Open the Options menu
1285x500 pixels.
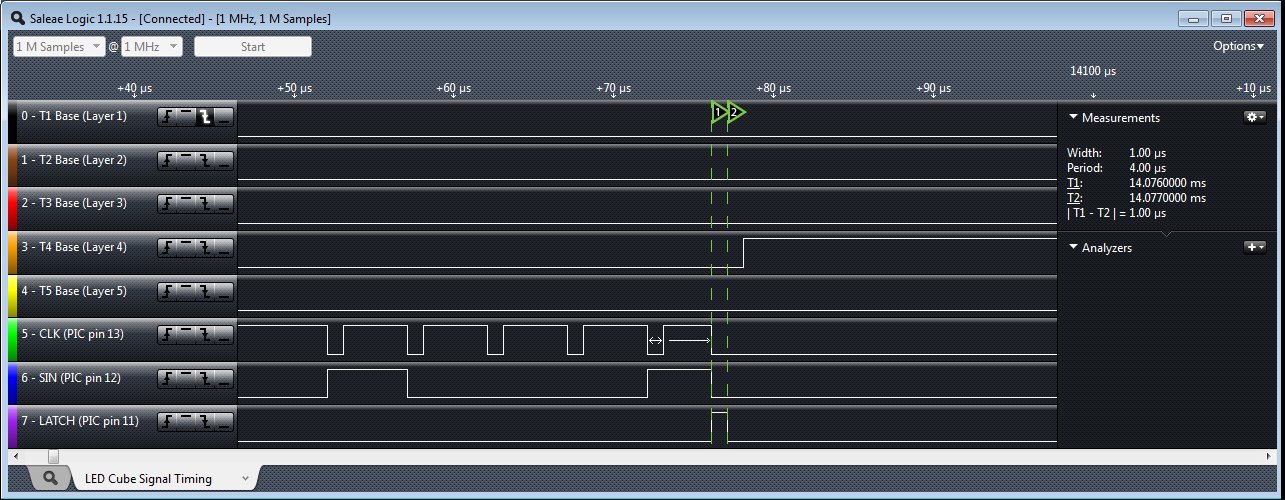click(1238, 46)
